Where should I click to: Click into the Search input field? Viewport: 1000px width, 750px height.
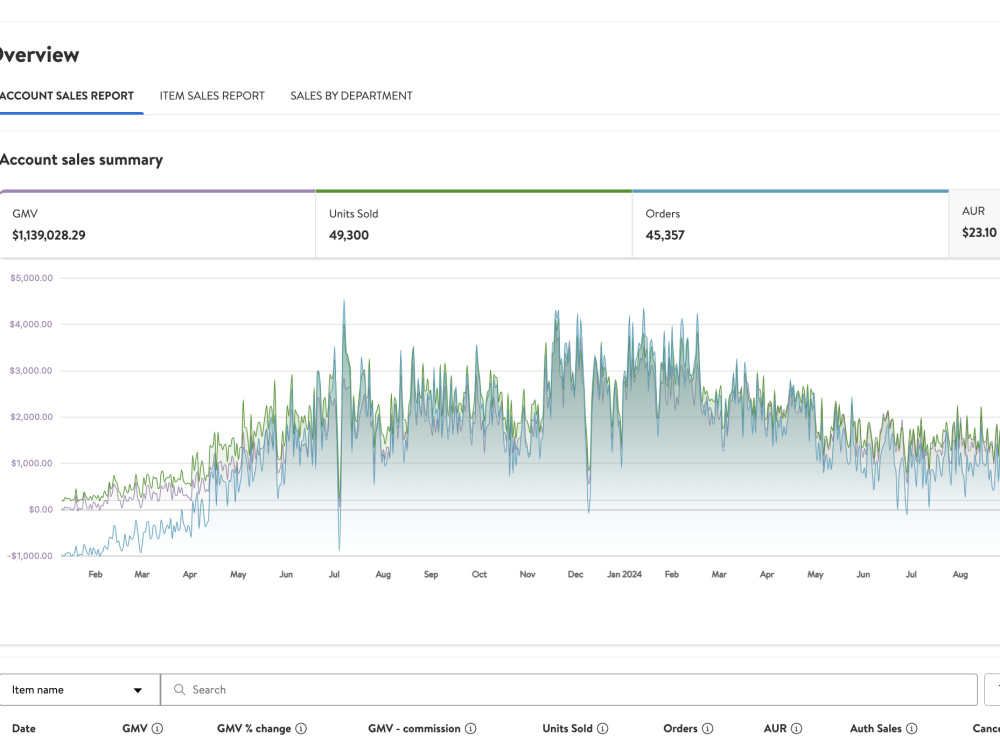tap(569, 690)
